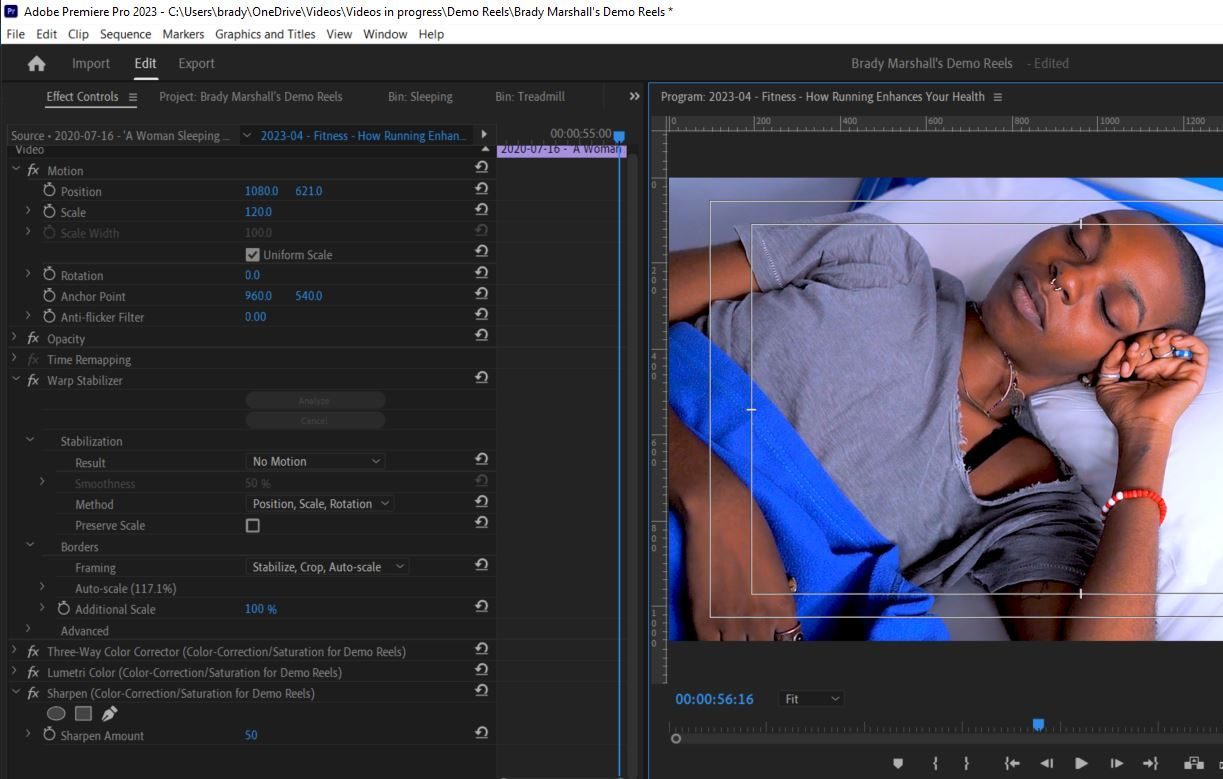Uncheck the Uniform Scale checkbox
The width and height of the screenshot is (1223, 779).
252,254
